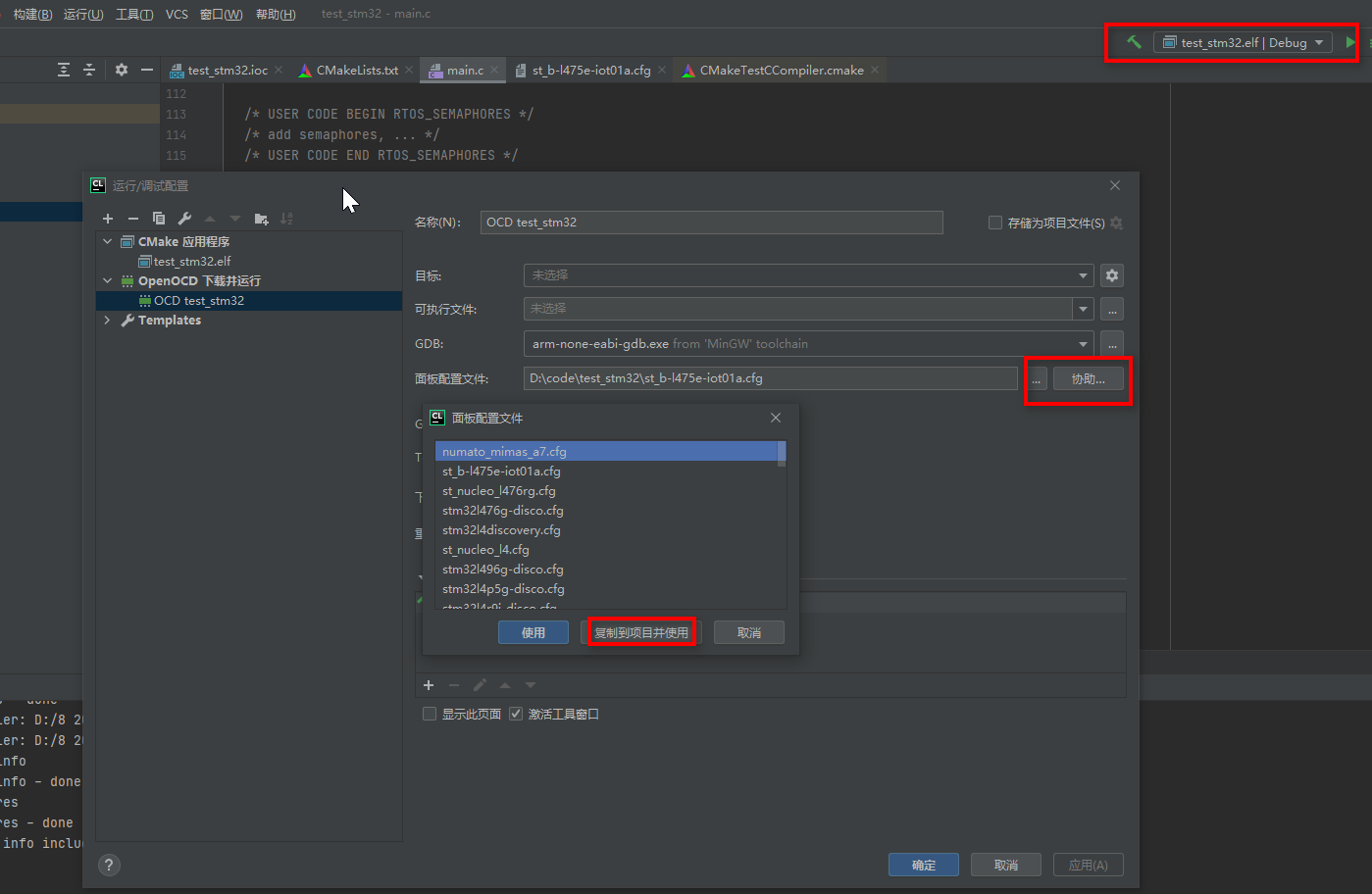Screen dimensions: 1372x894
Task: Select stm32l4discovery.cfg in list
Action: [x=607, y=530]
